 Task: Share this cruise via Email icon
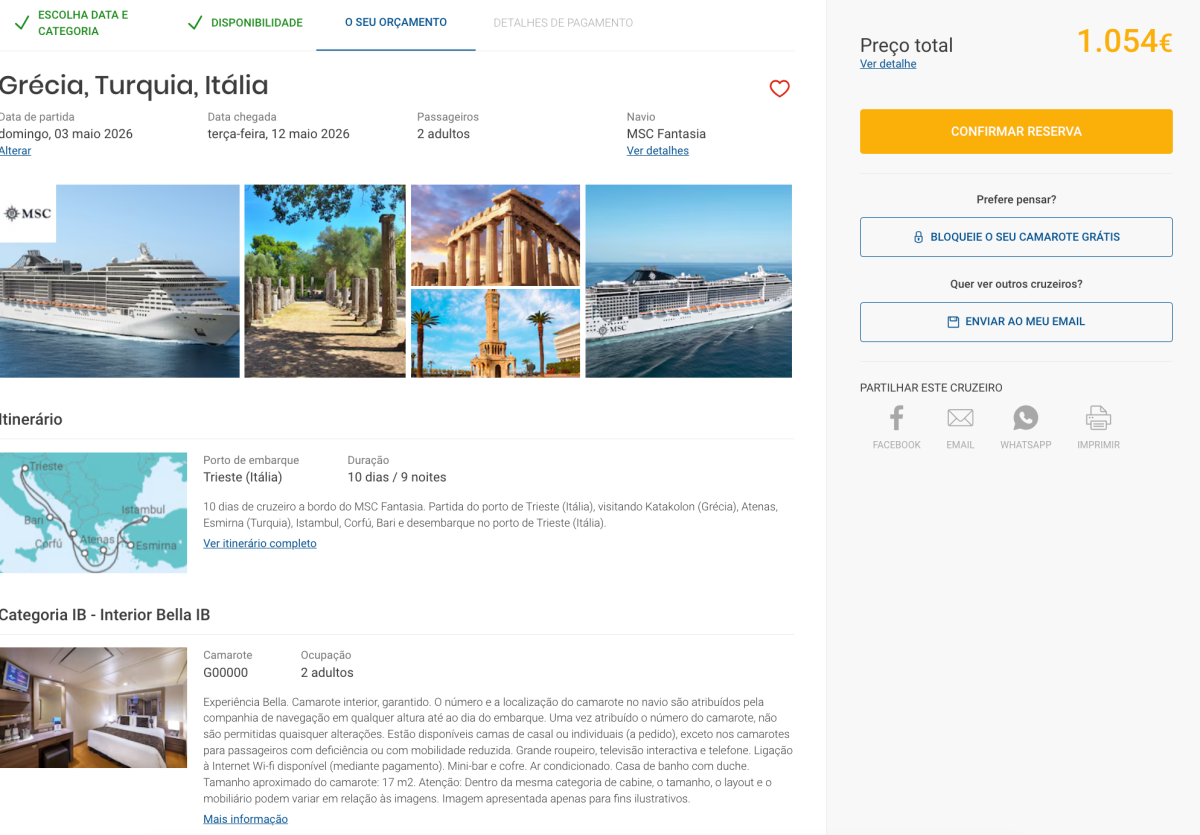pos(960,428)
